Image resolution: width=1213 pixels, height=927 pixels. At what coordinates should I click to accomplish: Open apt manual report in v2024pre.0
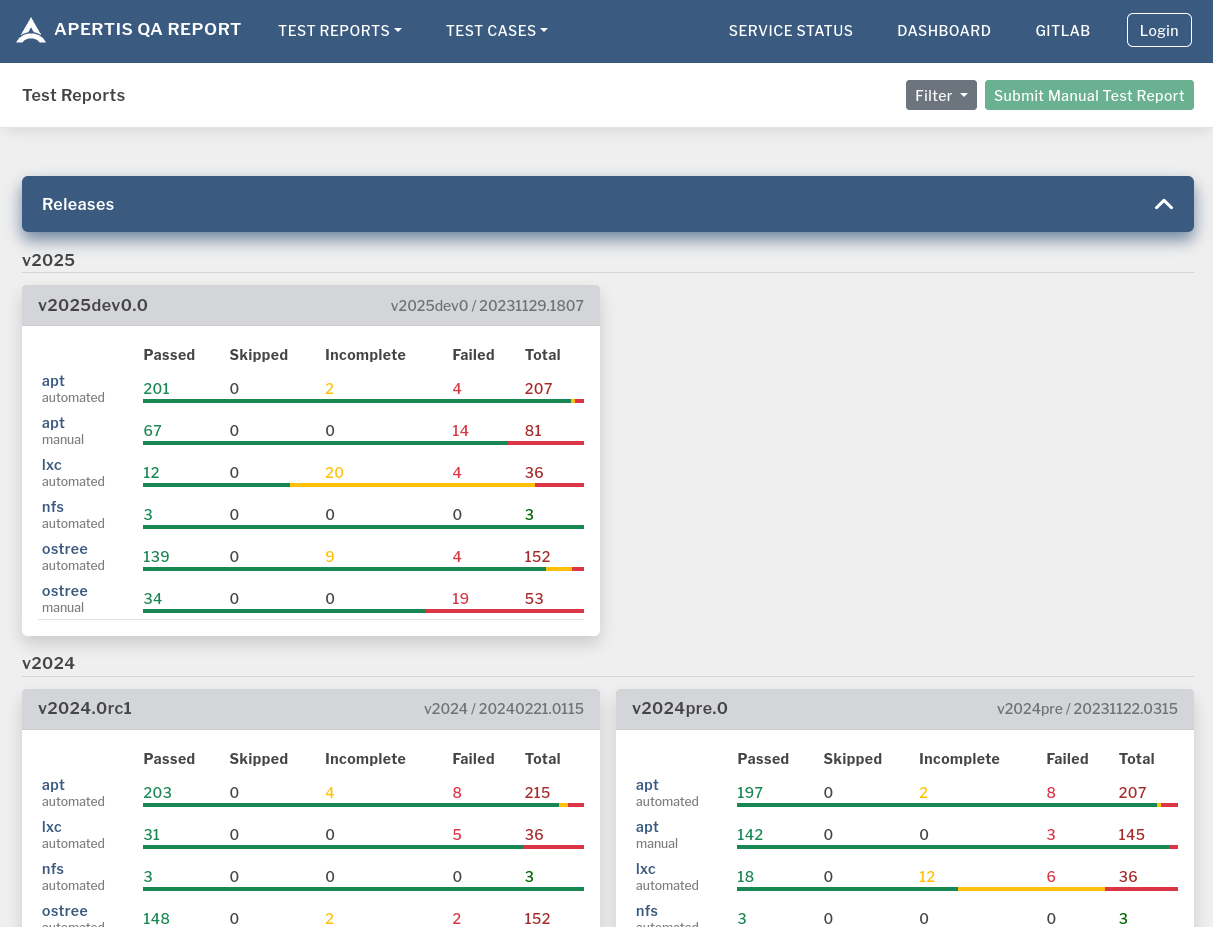coord(647,827)
